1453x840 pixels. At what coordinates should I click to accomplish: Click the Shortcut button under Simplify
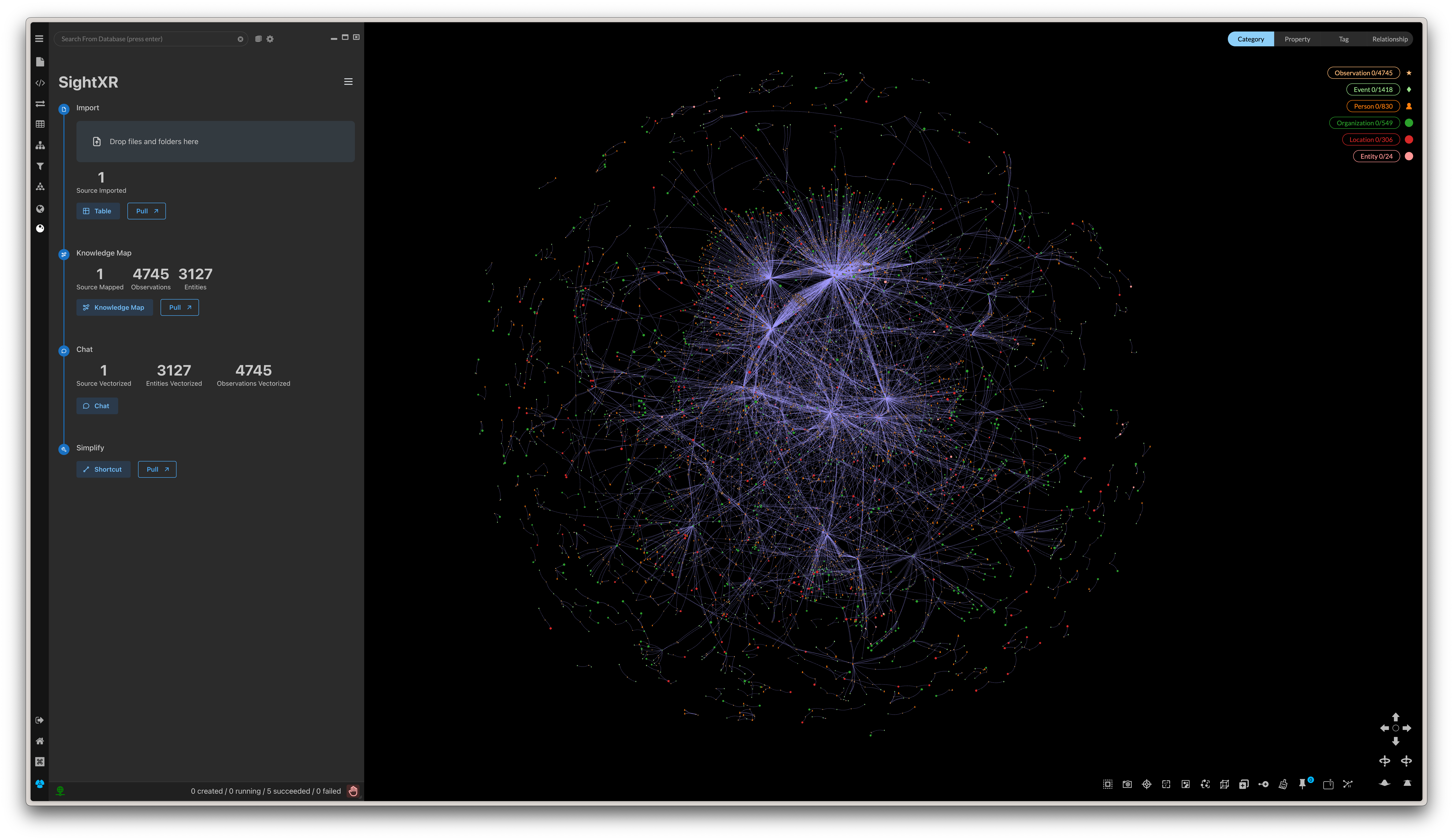click(103, 469)
